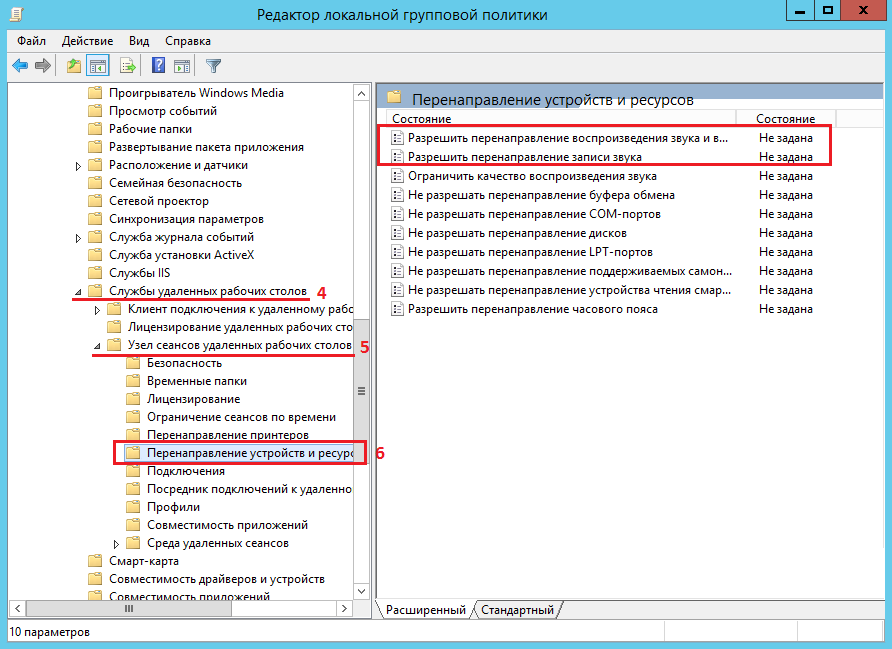
Task: Click the Export list toolbar icon
Action: 127,66
